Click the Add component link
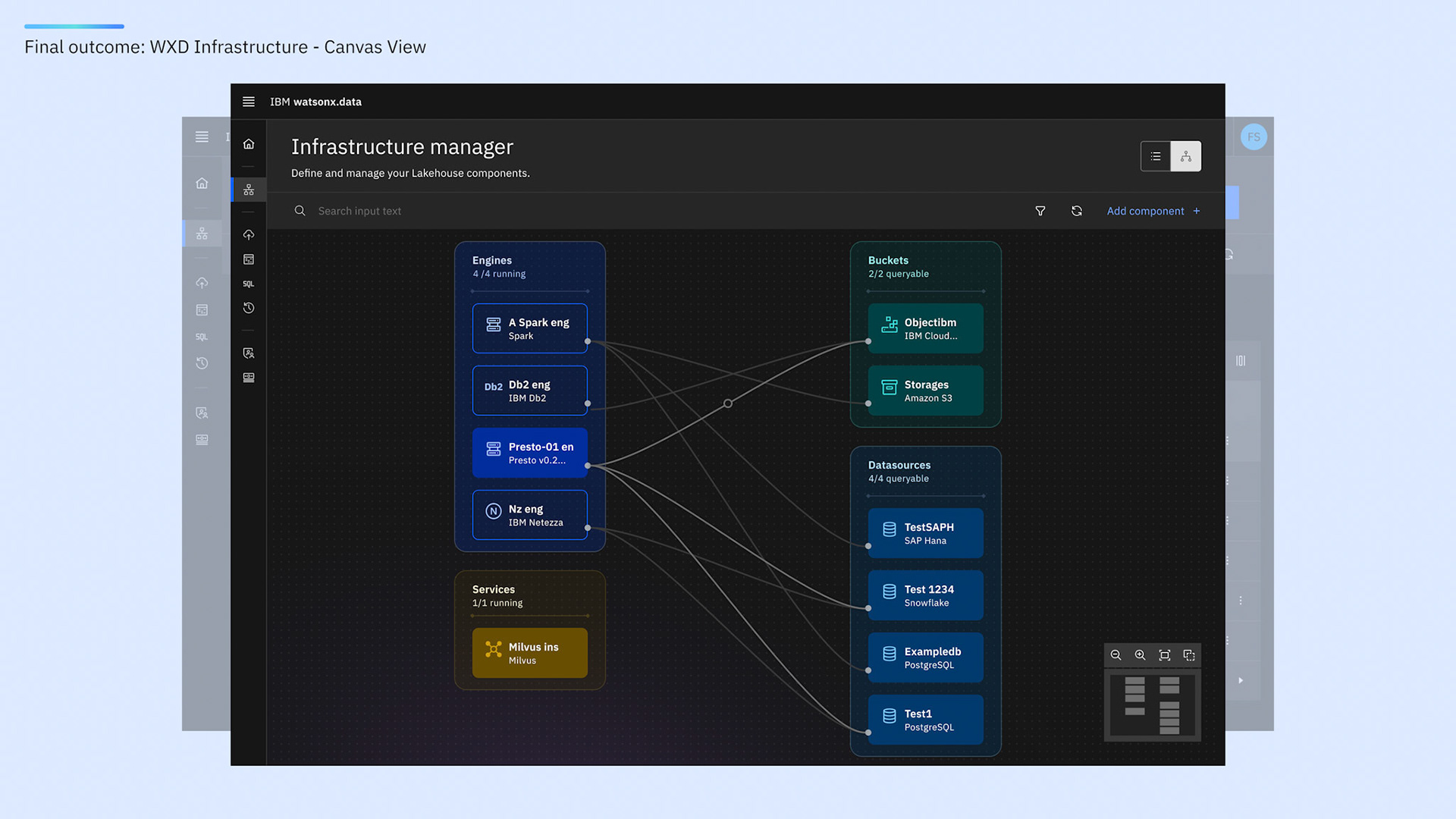This screenshot has height=819, width=1456. click(x=1145, y=211)
